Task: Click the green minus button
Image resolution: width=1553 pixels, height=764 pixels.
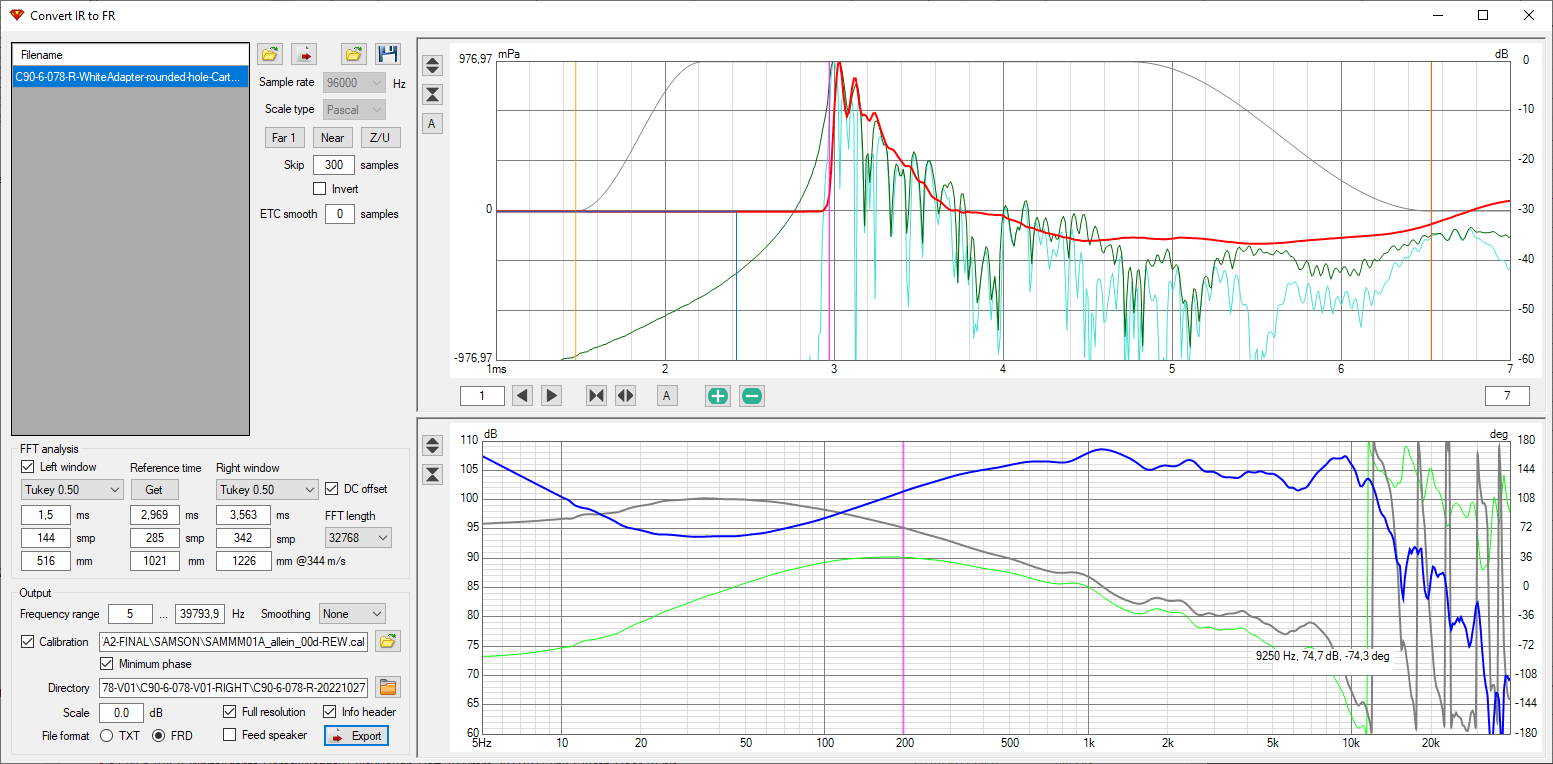Action: tap(752, 396)
